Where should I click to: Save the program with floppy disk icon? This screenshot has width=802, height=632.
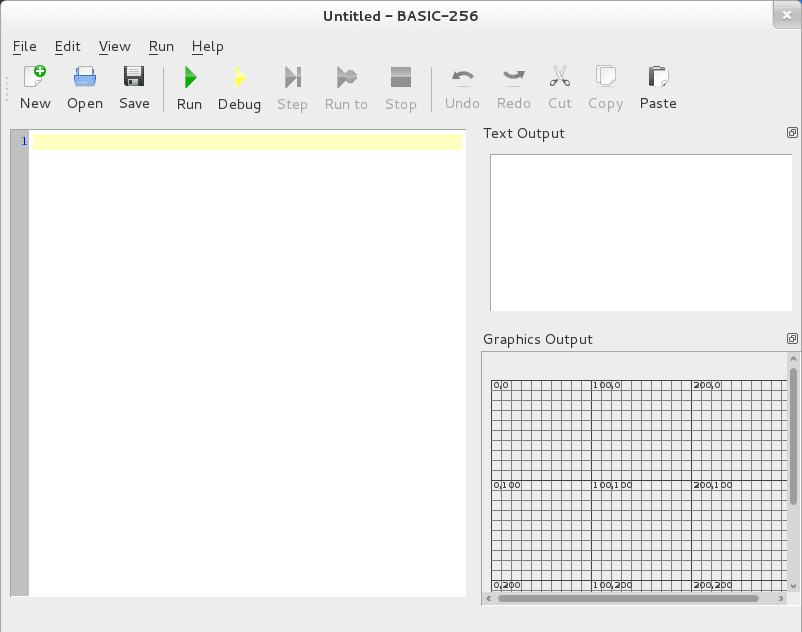pos(134,87)
